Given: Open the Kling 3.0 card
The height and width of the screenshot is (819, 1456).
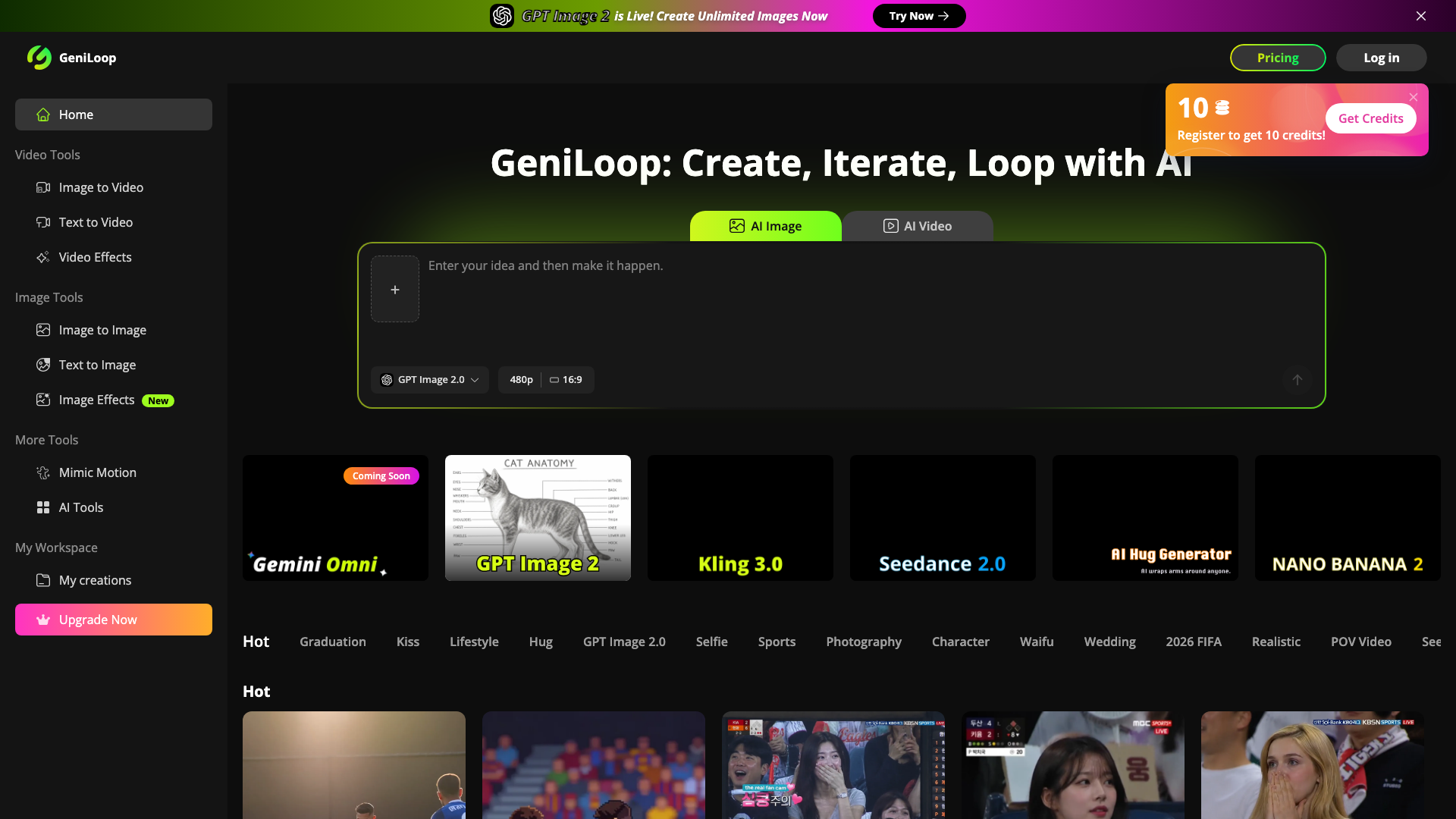Looking at the screenshot, I should click(x=740, y=518).
